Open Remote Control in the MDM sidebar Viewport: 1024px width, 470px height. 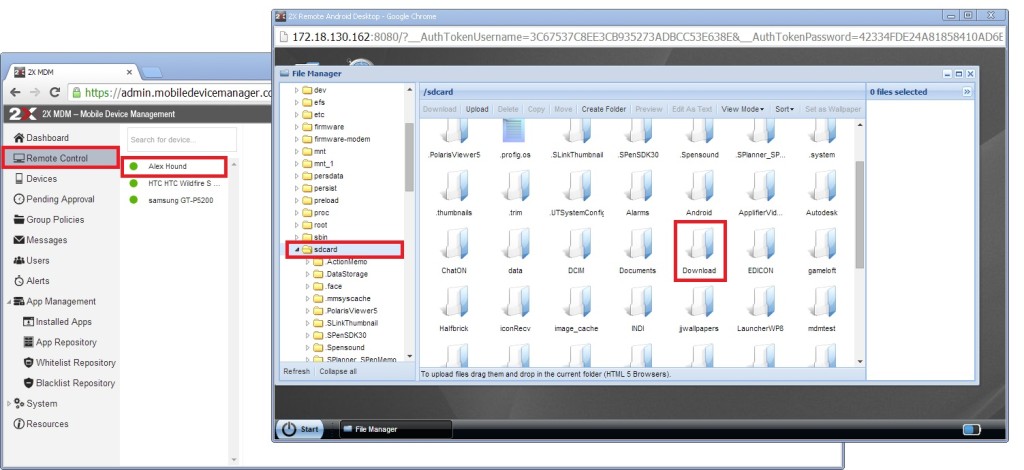pos(59,158)
